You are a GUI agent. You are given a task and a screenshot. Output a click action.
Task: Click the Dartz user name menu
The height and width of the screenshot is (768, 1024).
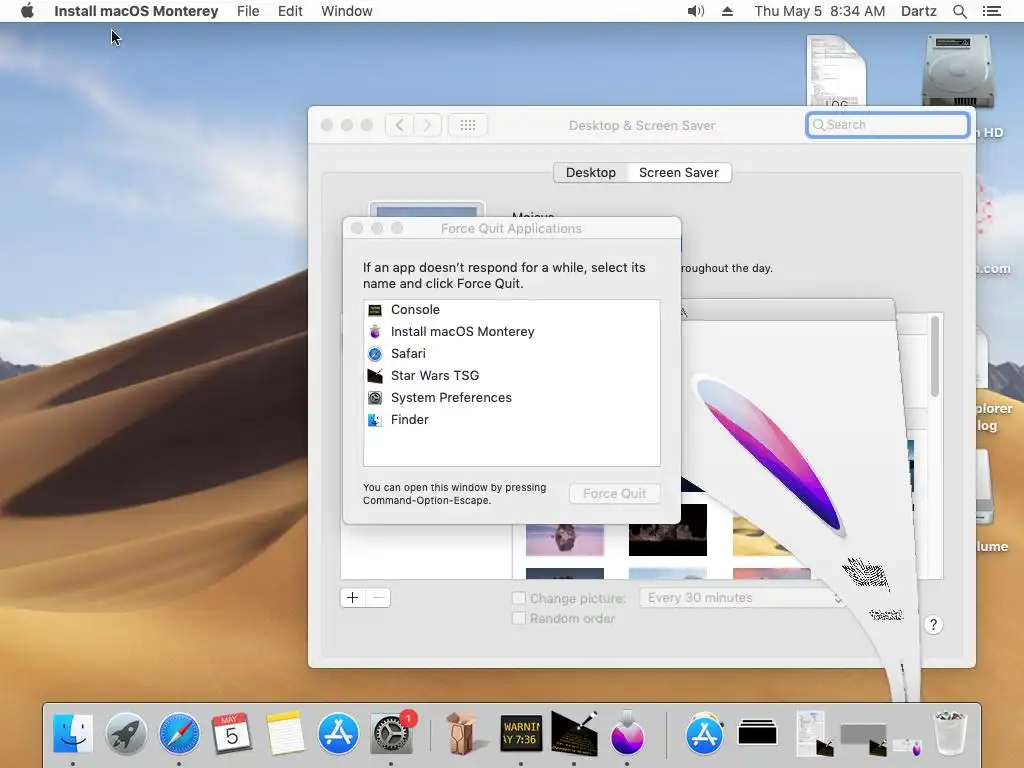tap(918, 11)
